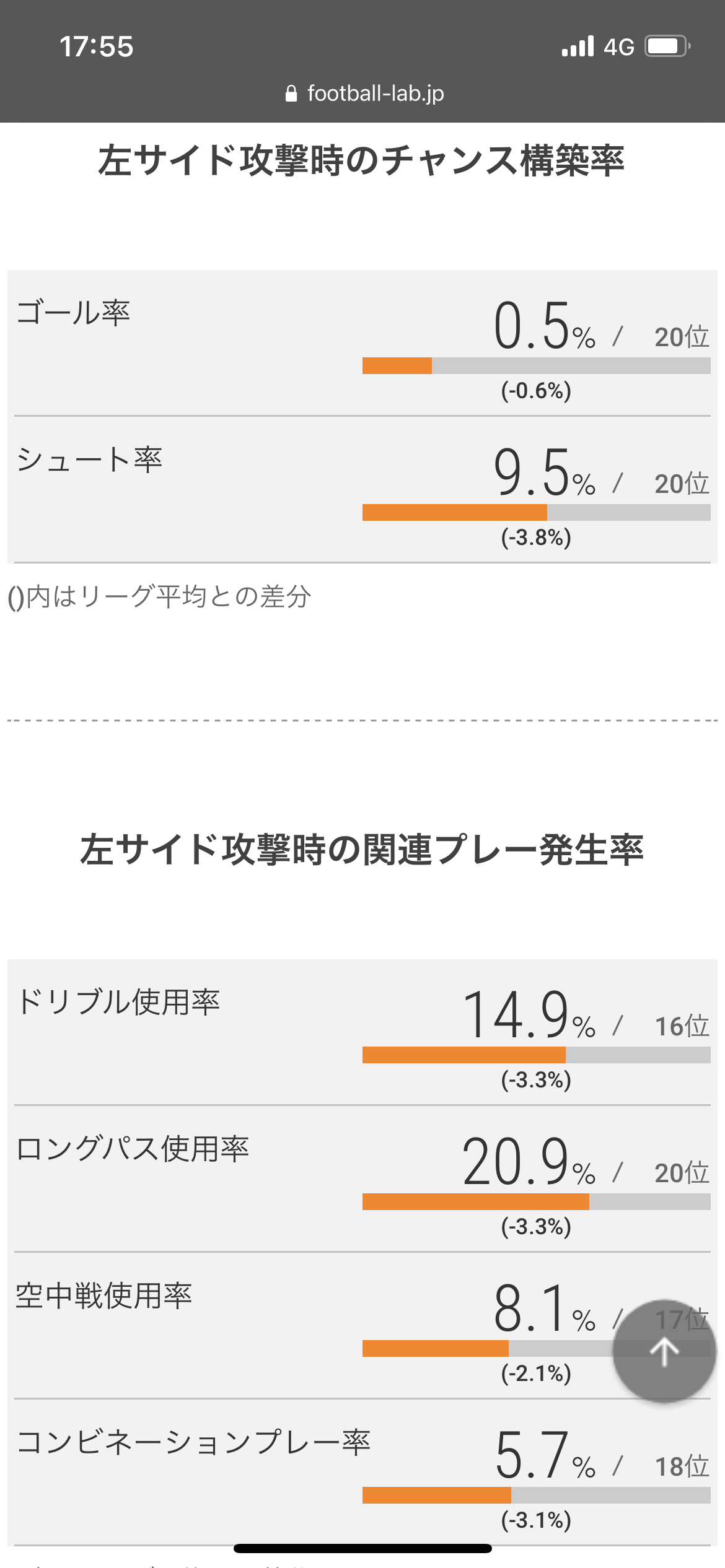Select the シュート率 row label
This screenshot has height=1568, width=725.
tap(89, 460)
